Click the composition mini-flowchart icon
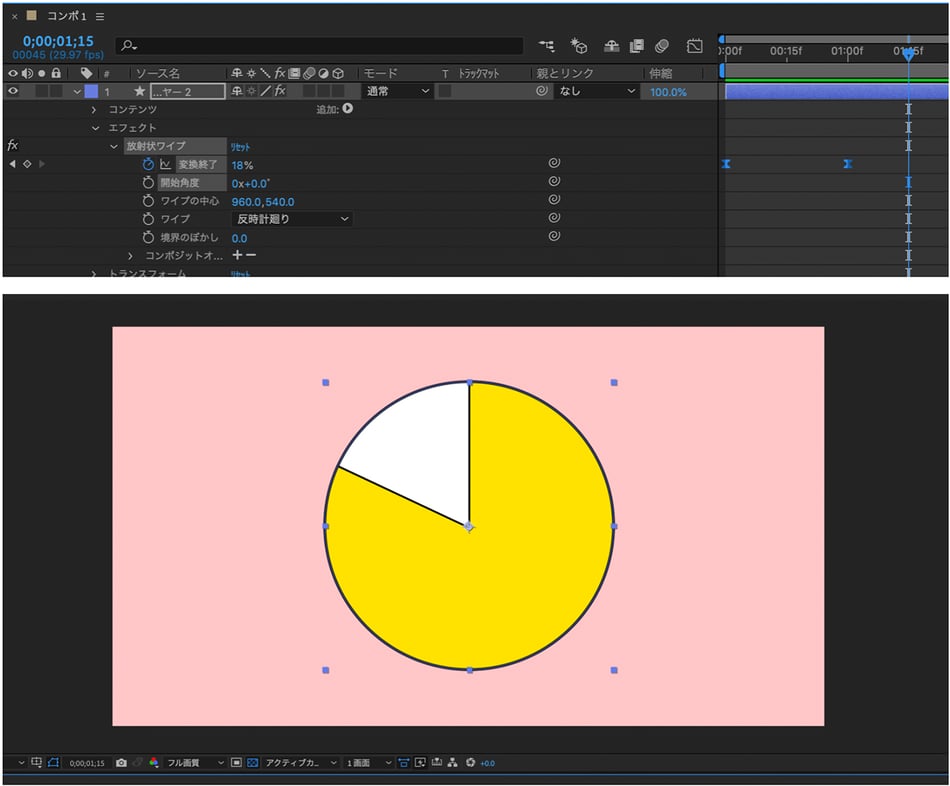Screen dimensions: 950x786 547,46
